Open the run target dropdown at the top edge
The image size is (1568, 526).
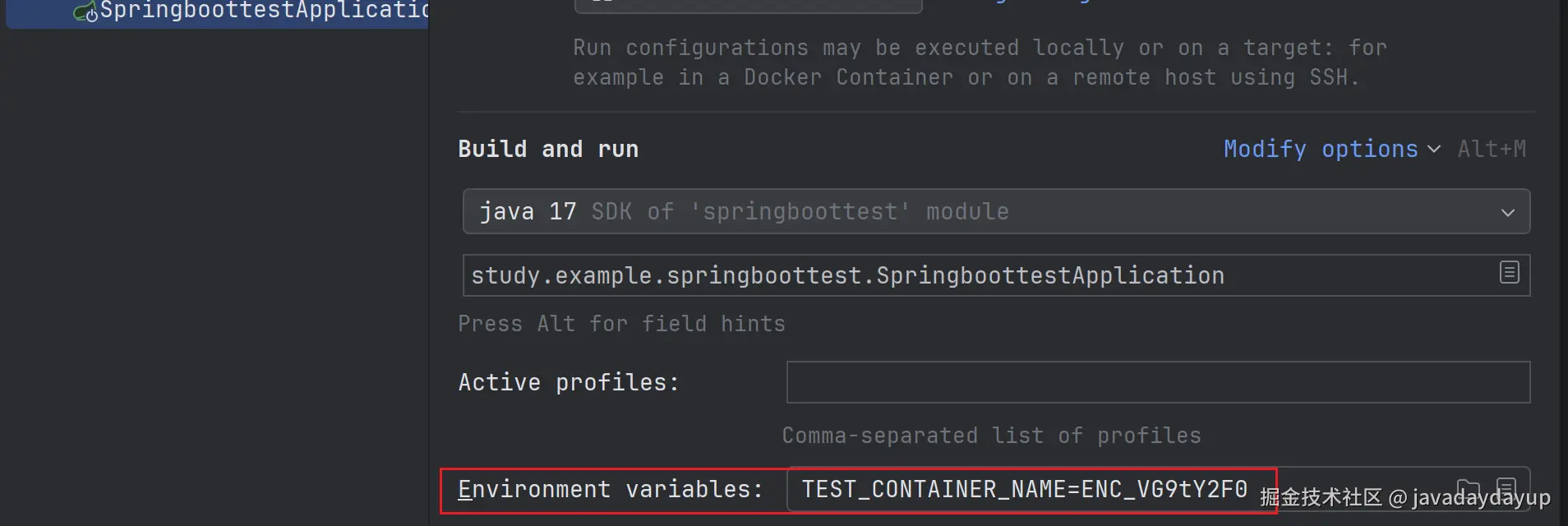click(x=748, y=5)
